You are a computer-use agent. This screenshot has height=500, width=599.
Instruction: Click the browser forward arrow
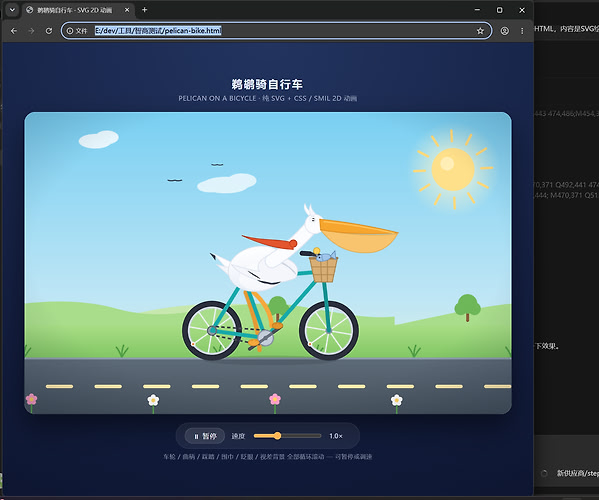click(31, 31)
